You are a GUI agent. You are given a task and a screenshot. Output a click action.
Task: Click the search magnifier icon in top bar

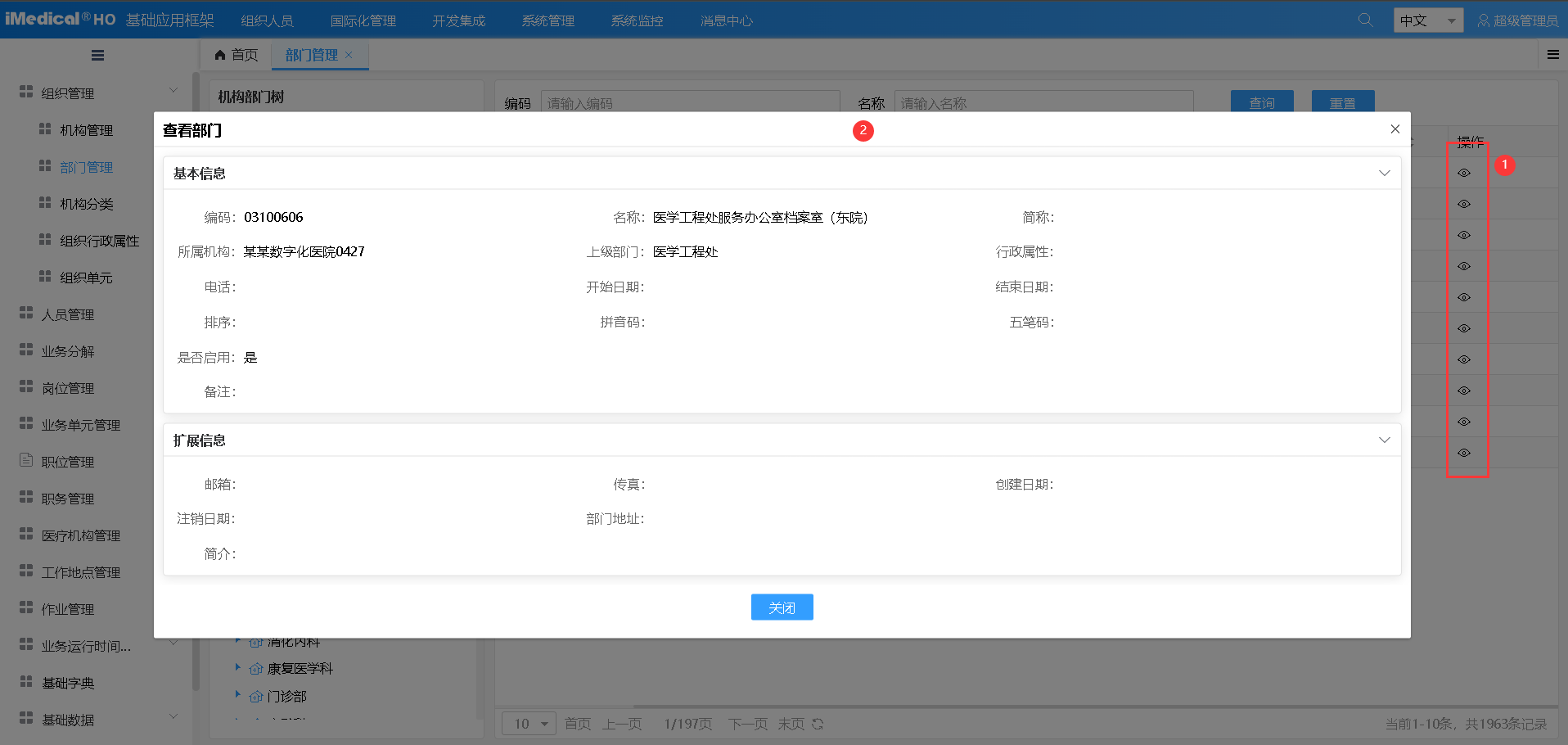click(1363, 20)
